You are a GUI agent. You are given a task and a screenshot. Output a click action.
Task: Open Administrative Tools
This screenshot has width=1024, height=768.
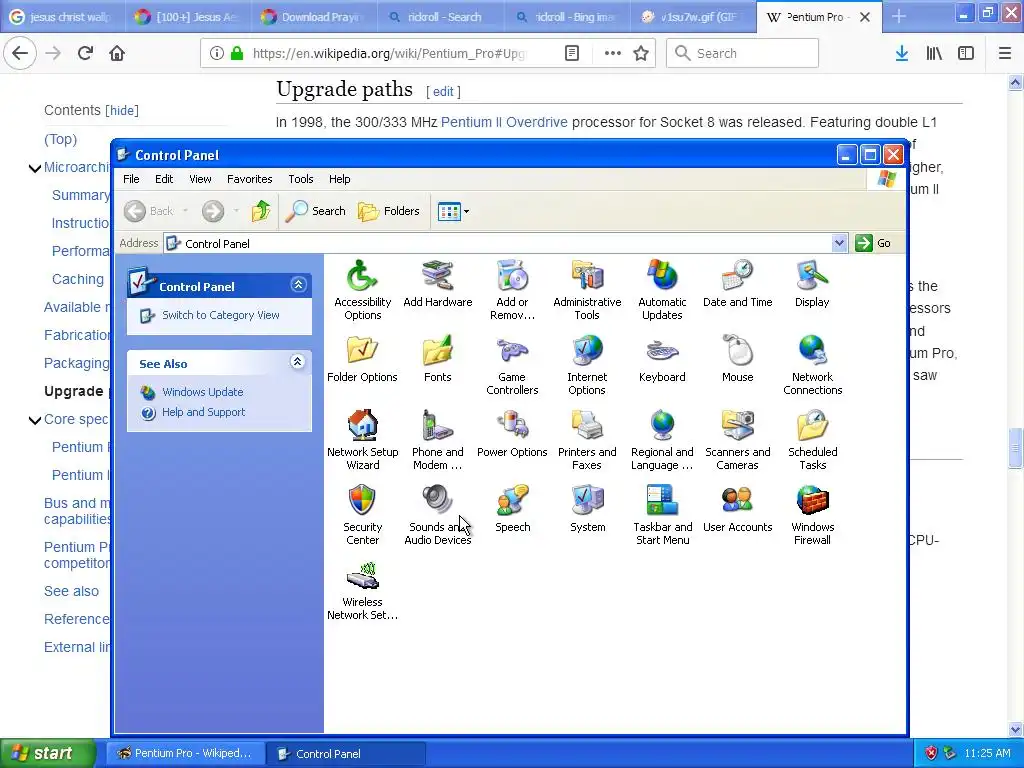point(587,290)
